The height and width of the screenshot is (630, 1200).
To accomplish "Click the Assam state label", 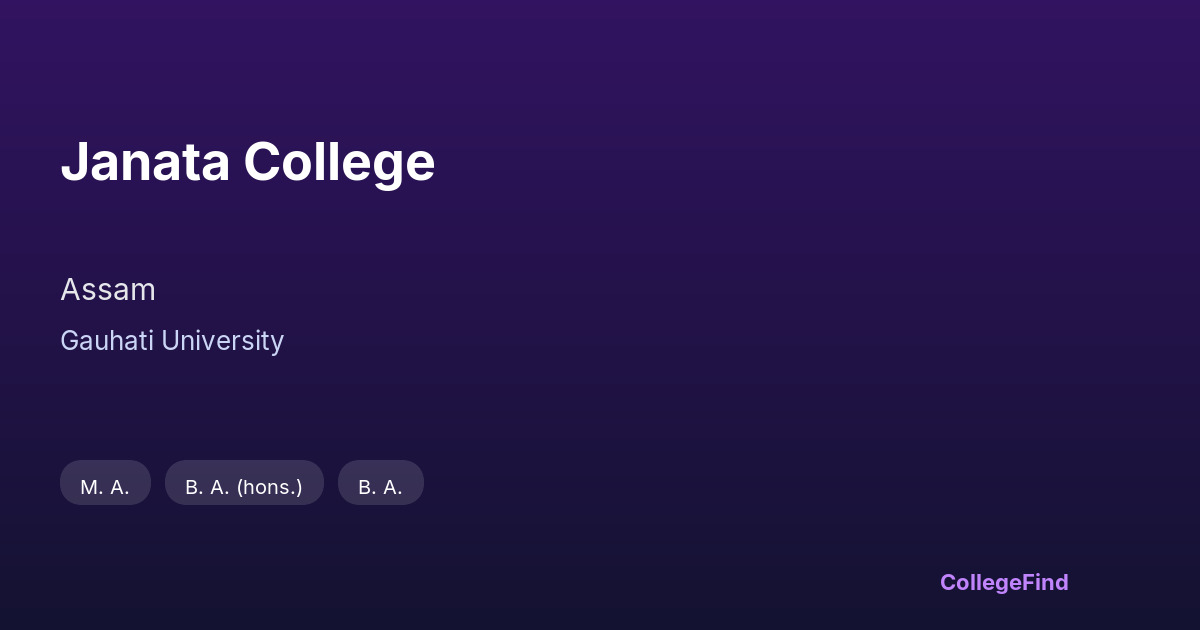I will pyautogui.click(x=108, y=290).
